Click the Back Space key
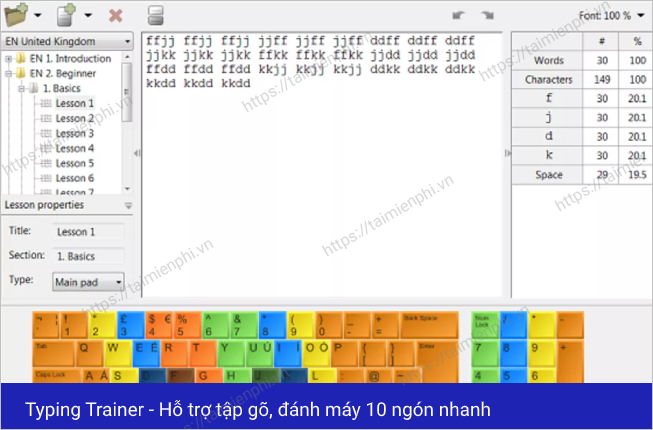 click(429, 324)
